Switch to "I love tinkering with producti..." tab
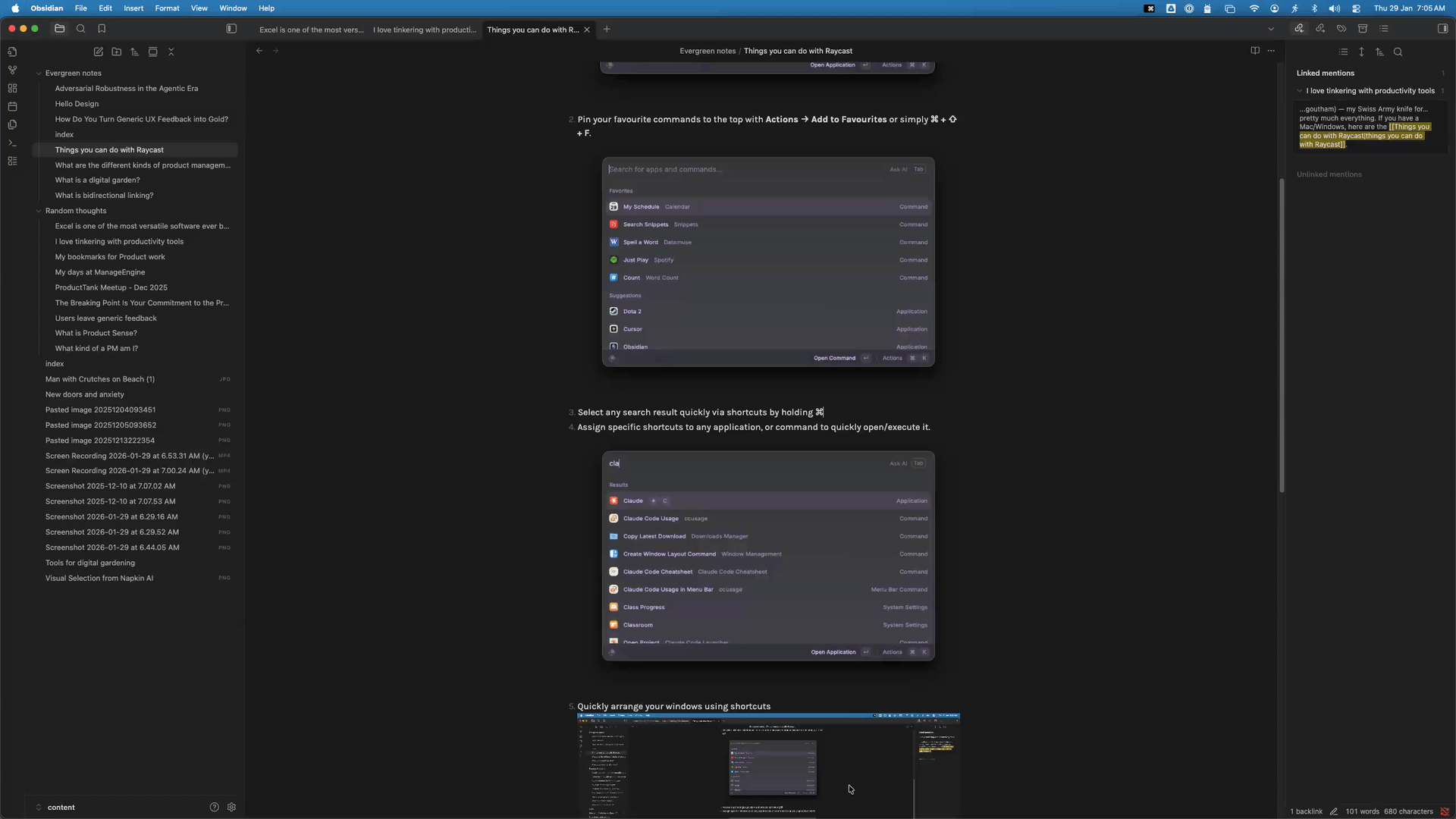Screen dimensions: 1456x819 (425, 30)
